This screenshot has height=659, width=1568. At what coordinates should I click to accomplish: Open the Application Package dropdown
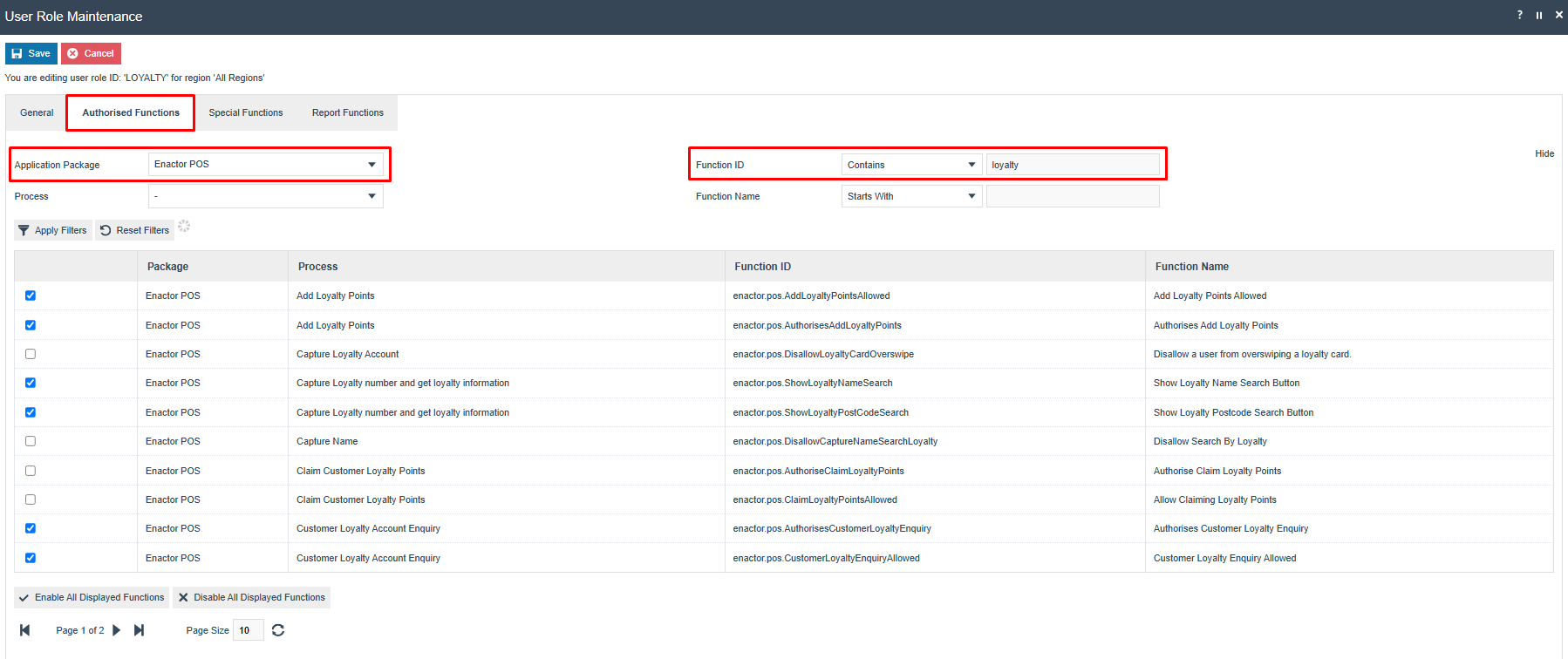pyautogui.click(x=265, y=164)
